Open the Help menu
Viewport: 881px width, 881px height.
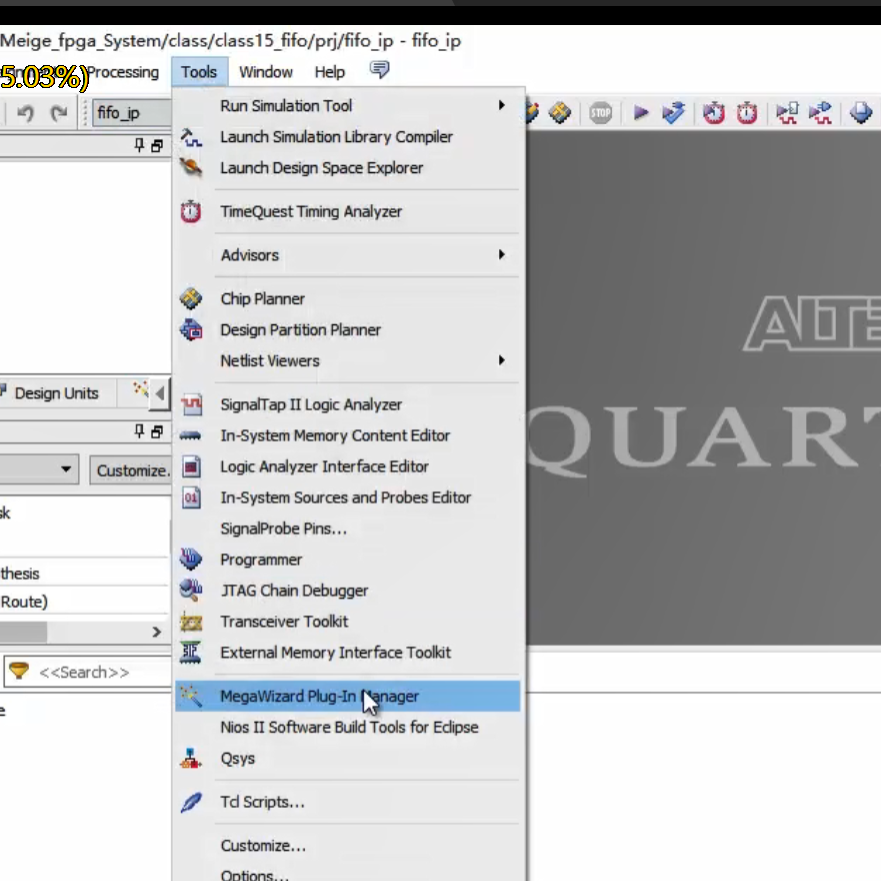[x=330, y=72]
